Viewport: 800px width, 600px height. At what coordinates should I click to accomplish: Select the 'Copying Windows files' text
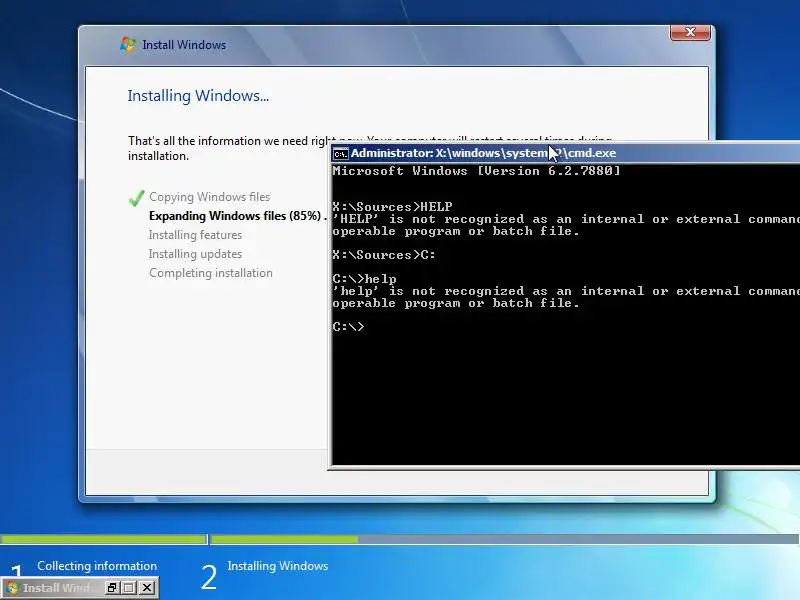[210, 197]
